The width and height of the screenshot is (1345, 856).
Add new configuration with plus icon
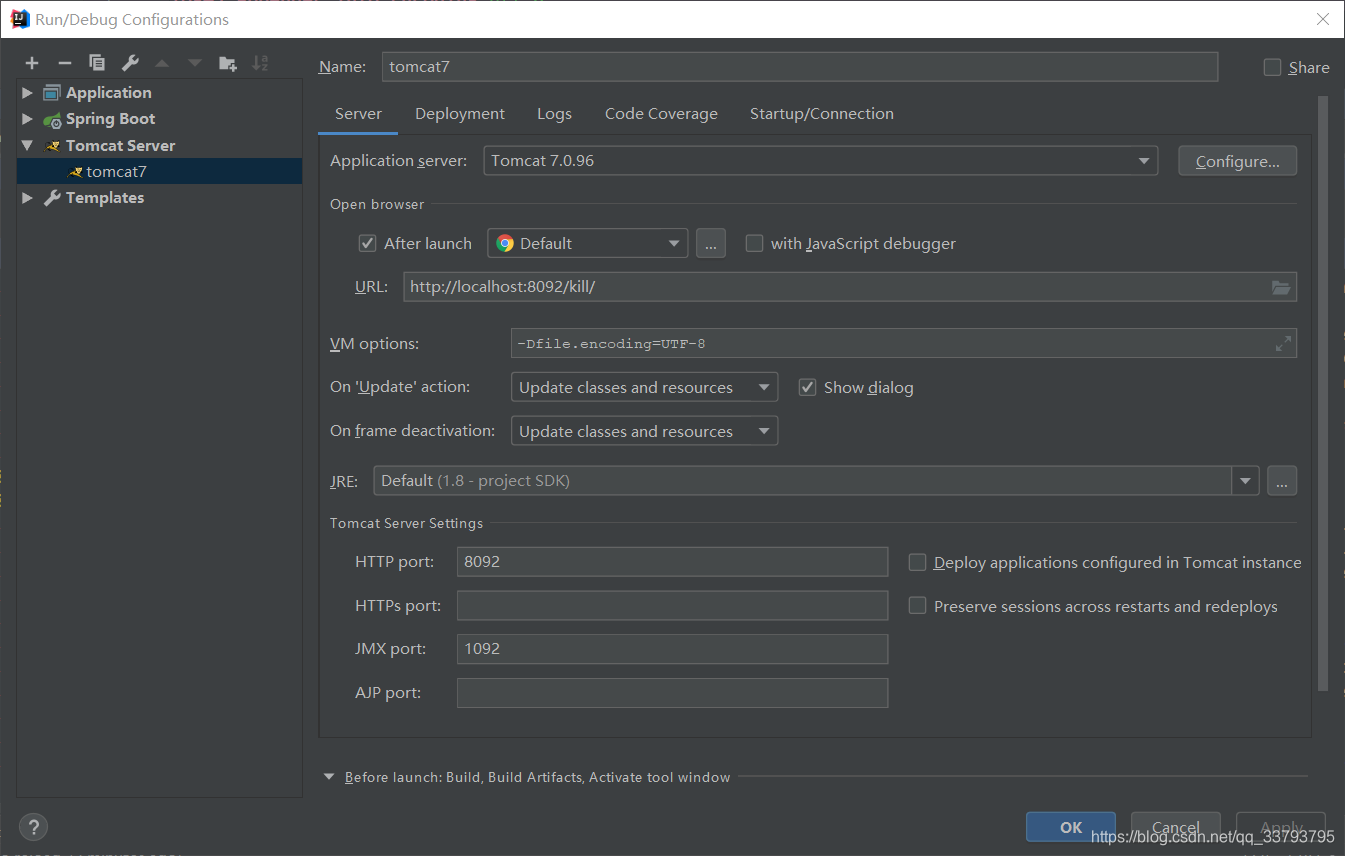(x=32, y=63)
